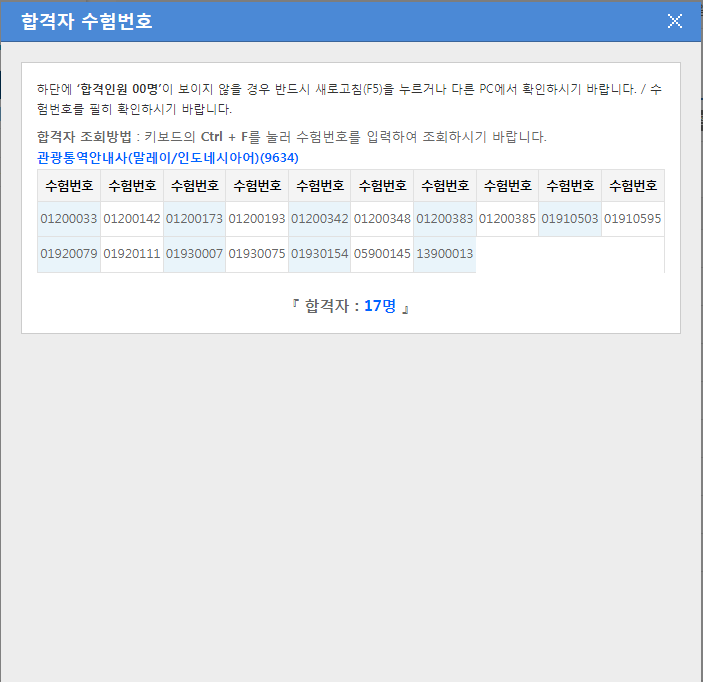703x682 pixels.
Task: Select exam number 01910595
Action: pyautogui.click(x=633, y=219)
